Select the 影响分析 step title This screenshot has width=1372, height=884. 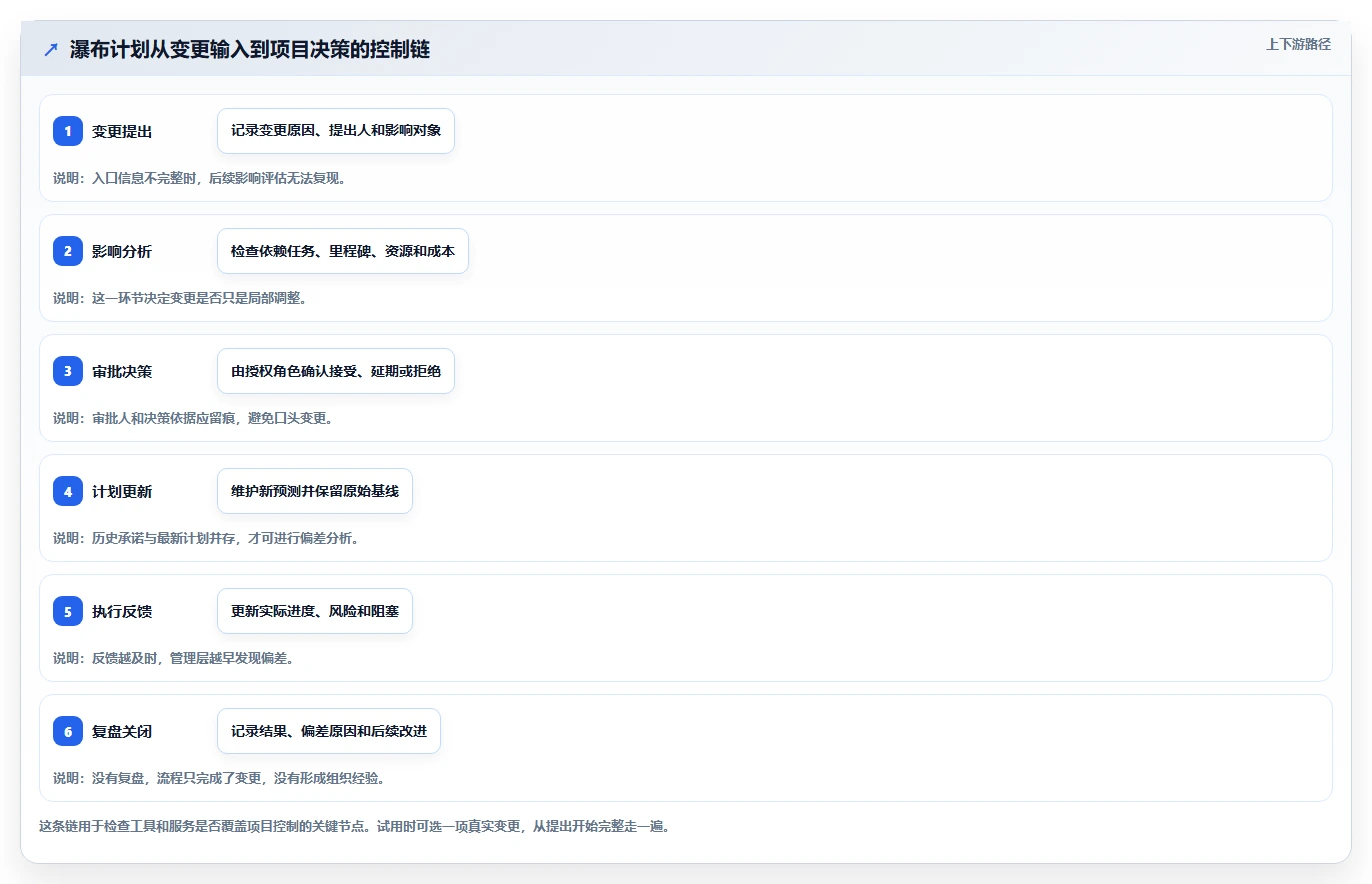122,251
